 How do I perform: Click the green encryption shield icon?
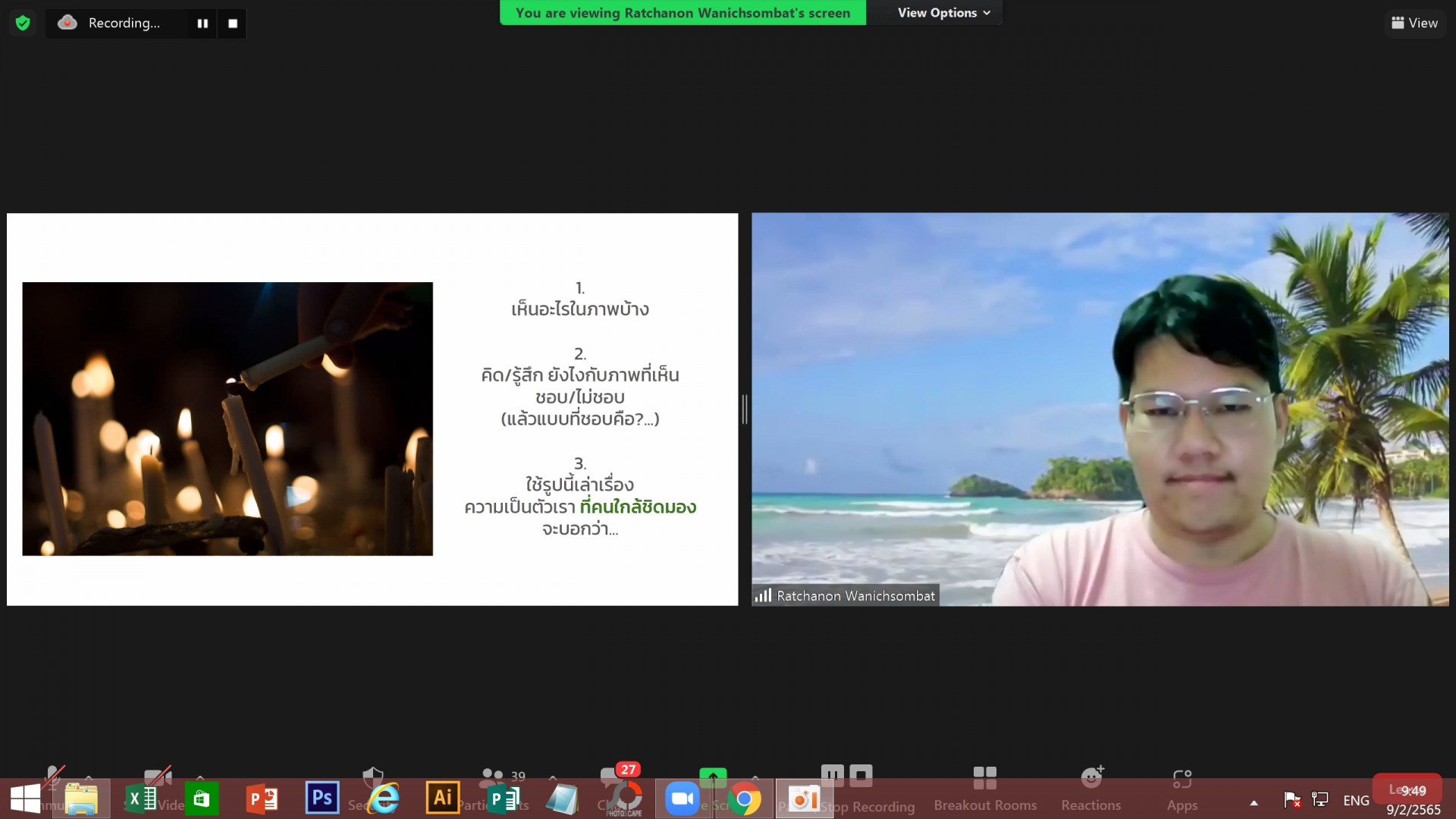click(x=23, y=24)
